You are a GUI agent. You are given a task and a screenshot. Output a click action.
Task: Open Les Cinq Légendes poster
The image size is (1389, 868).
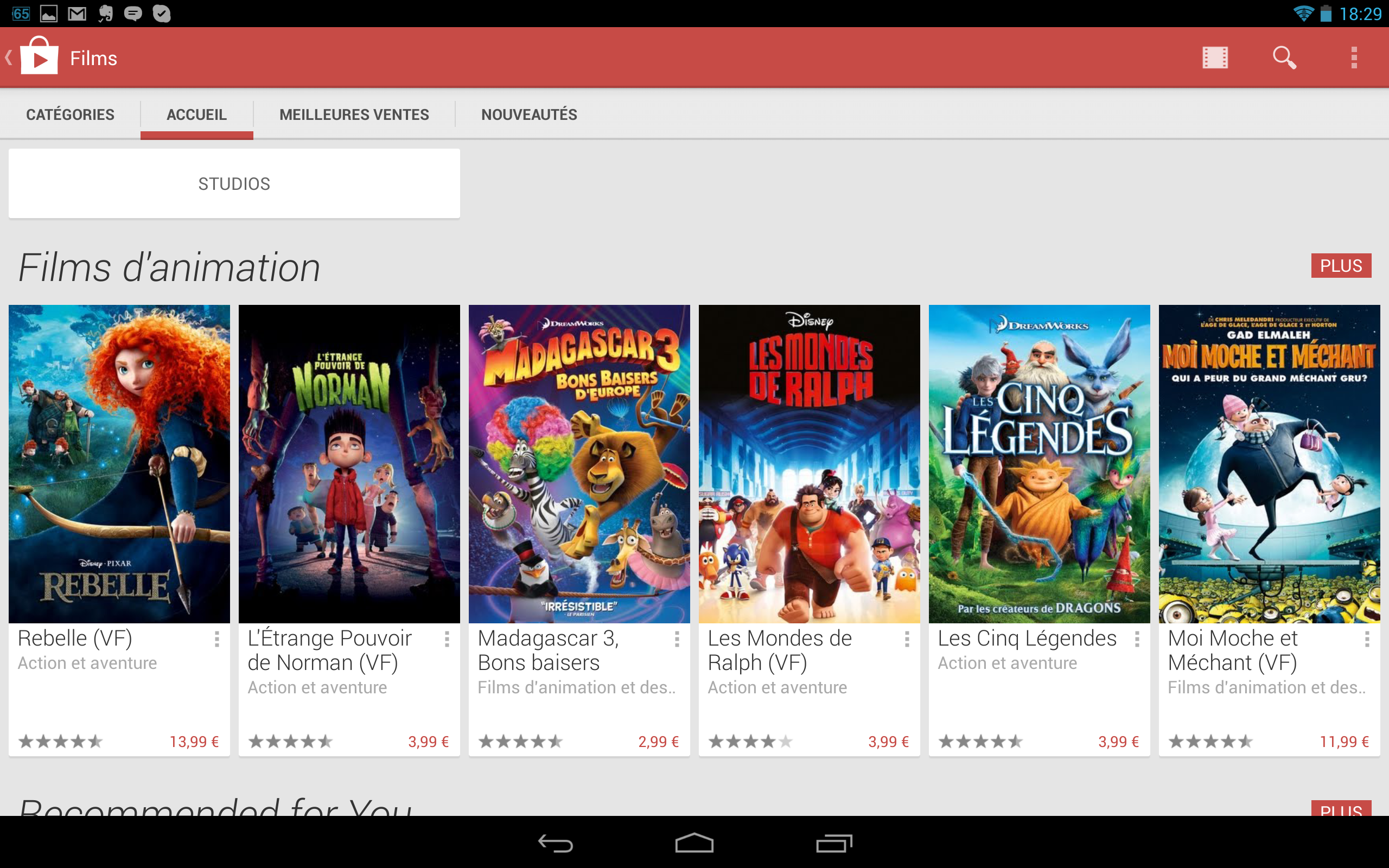pos(1040,464)
